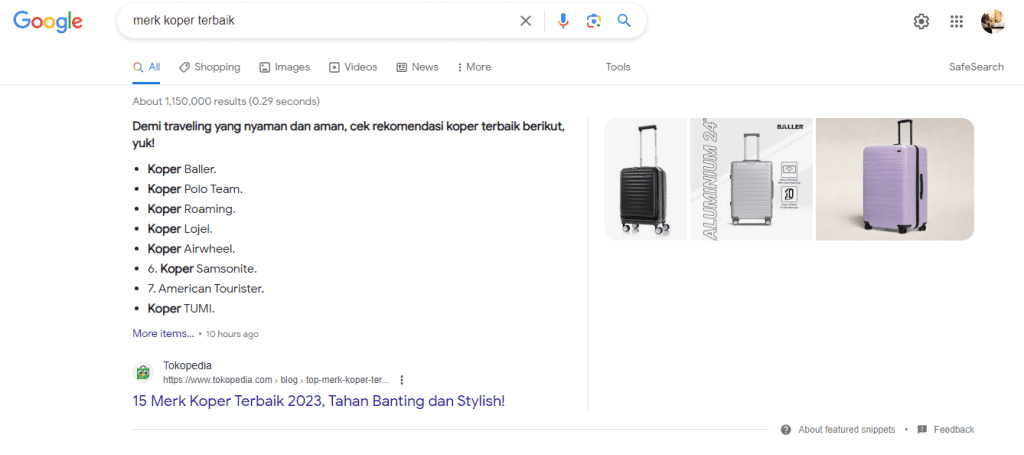
Task: Start voice search with microphone icon
Action: tap(563, 21)
